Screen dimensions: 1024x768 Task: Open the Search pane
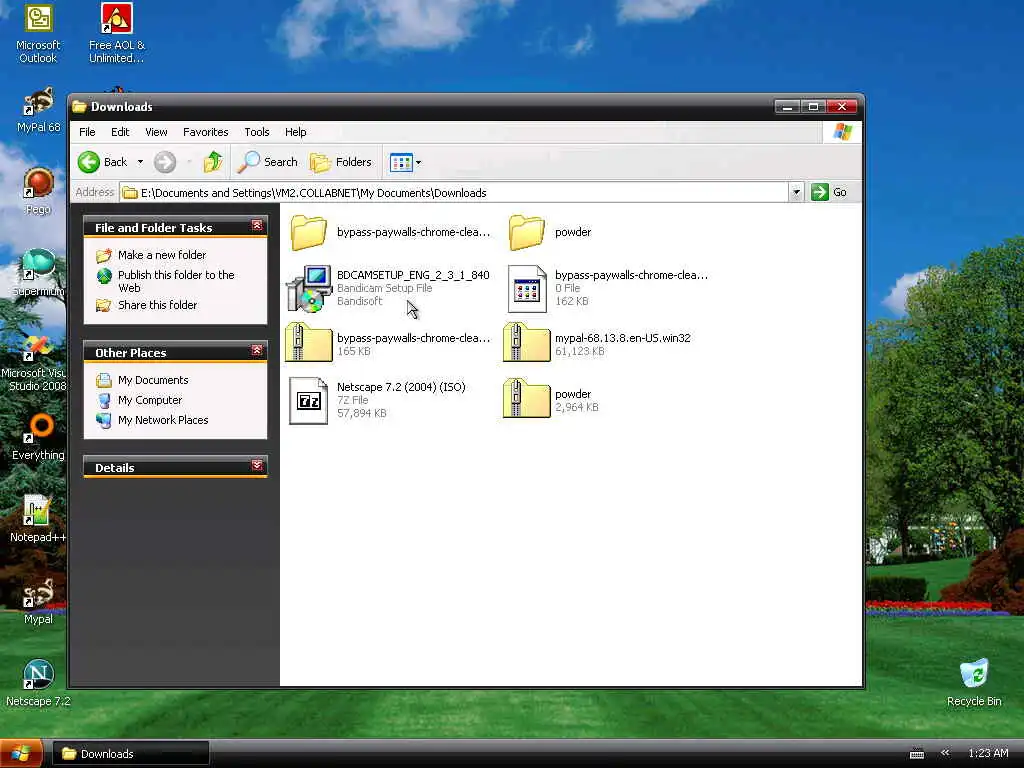(267, 162)
